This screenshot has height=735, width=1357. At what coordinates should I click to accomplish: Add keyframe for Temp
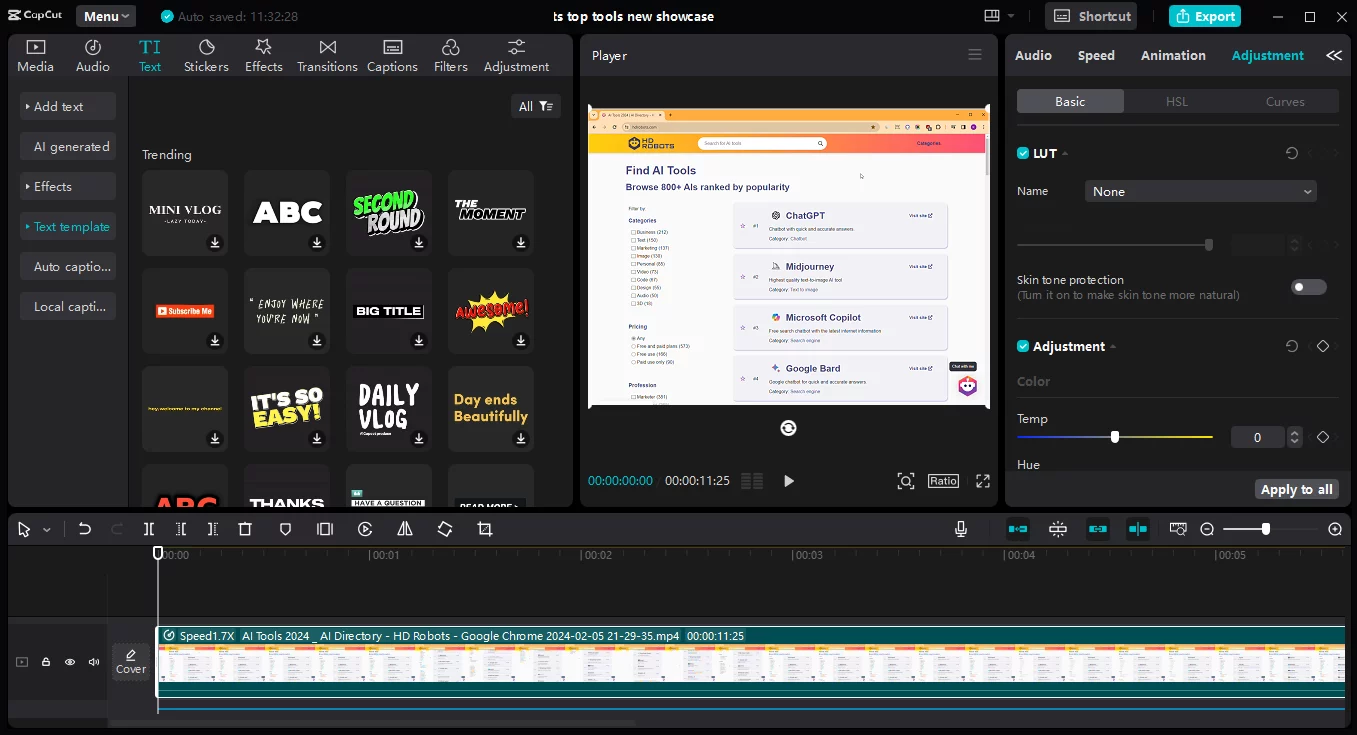click(1323, 437)
